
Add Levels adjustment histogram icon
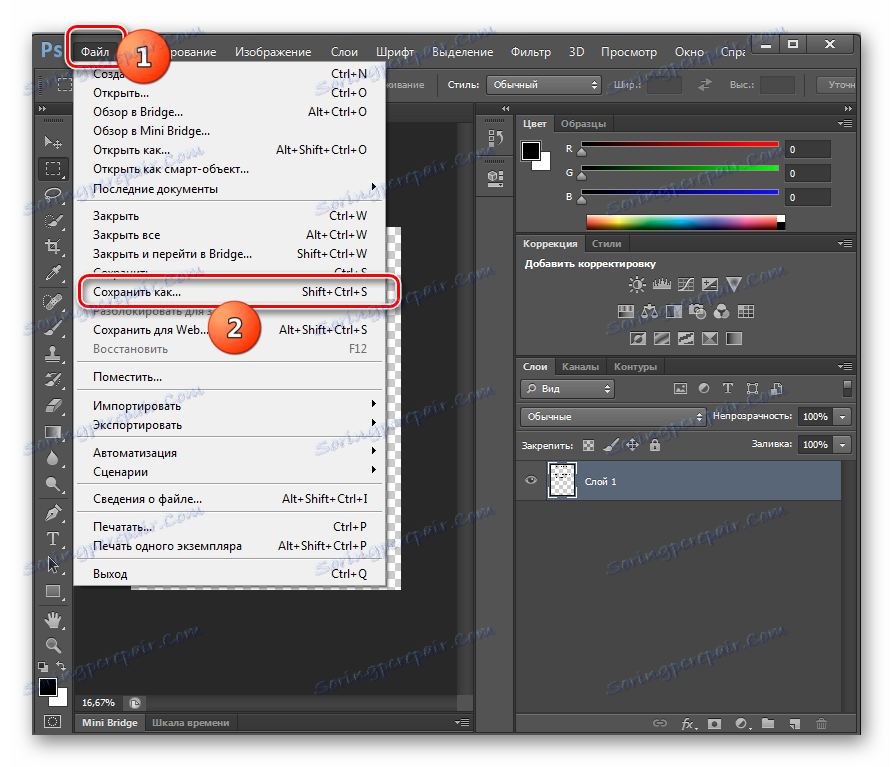(x=661, y=284)
